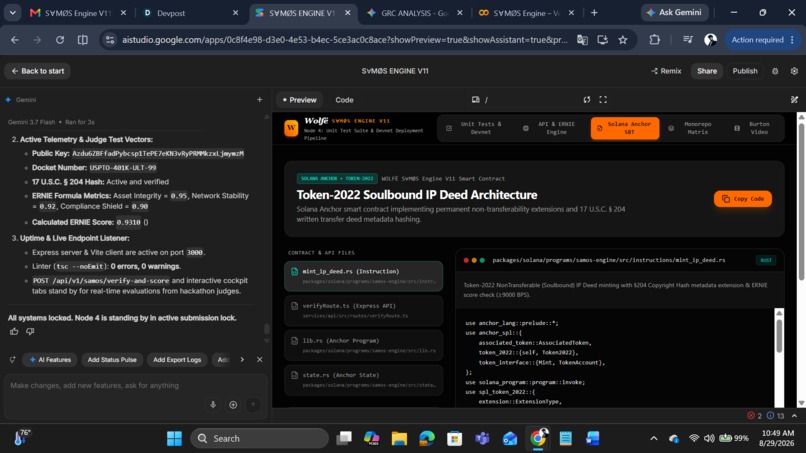806x453 pixels.
Task: Show hidden system tray icons
Action: coord(653,439)
